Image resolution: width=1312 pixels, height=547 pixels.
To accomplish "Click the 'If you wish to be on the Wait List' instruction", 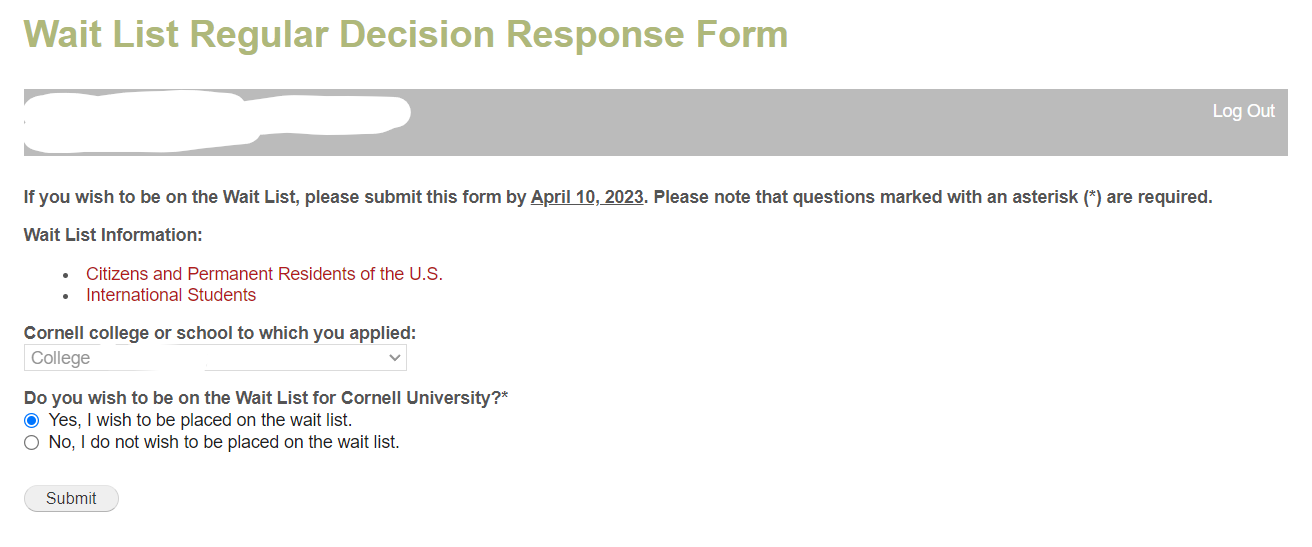I will pyautogui.click(x=275, y=197).
